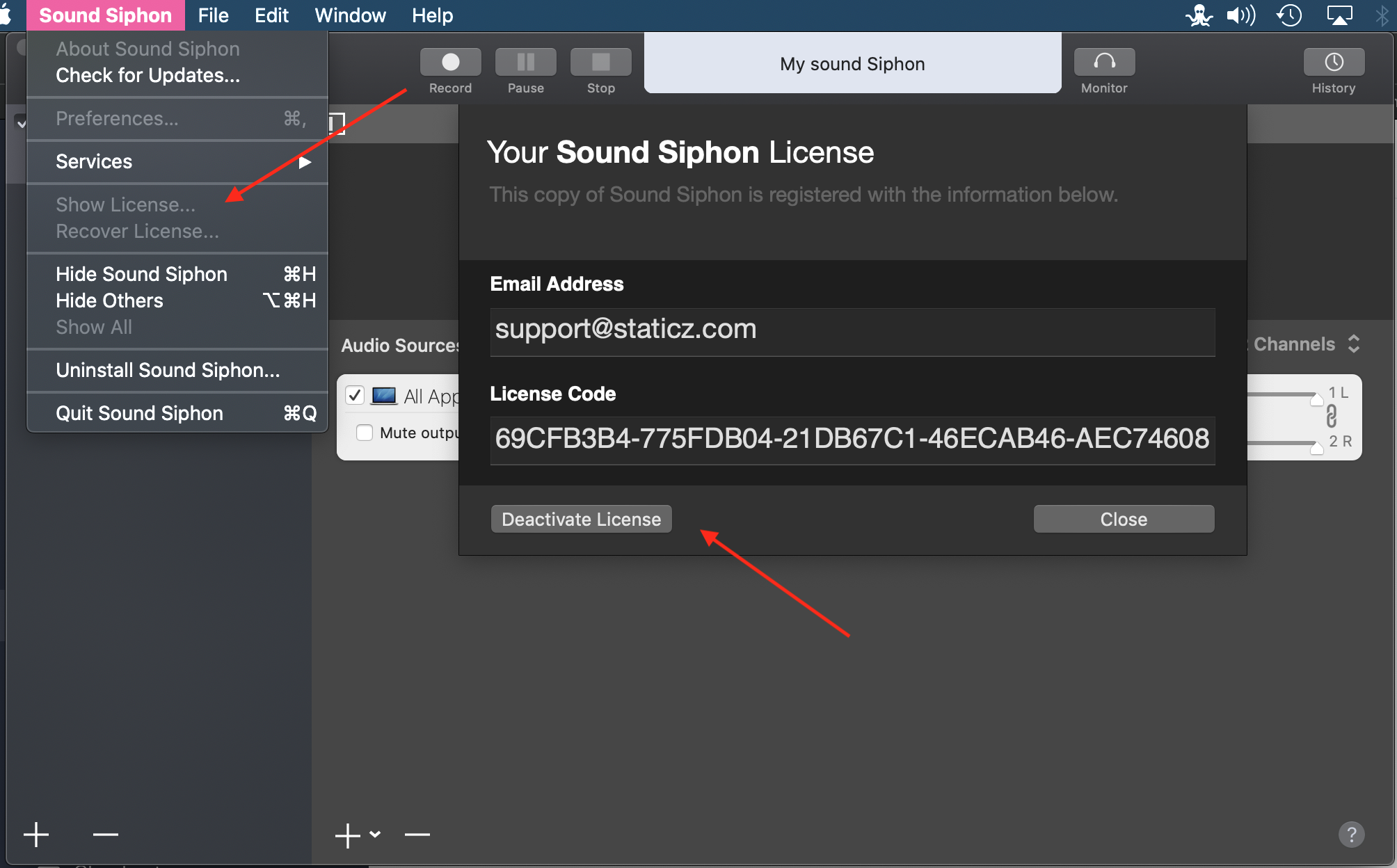The width and height of the screenshot is (1397, 868).
Task: Select Check for Updates menu item
Action: tap(147, 75)
